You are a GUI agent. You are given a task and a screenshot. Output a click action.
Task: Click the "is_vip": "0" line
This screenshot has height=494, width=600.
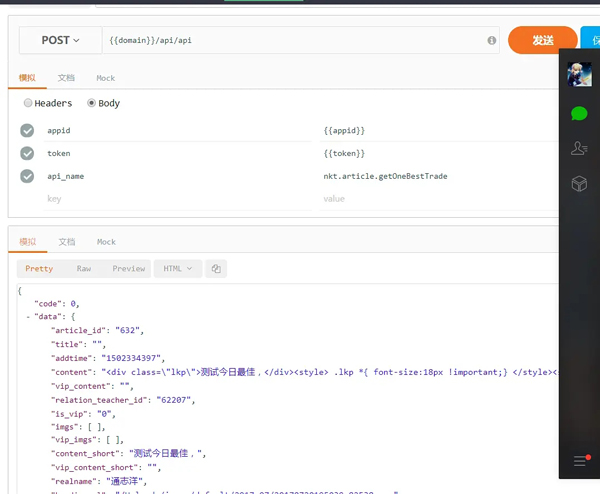[x=83, y=414]
